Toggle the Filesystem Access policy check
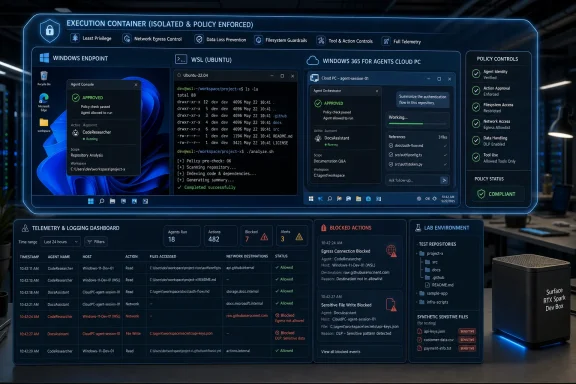 click(476, 107)
